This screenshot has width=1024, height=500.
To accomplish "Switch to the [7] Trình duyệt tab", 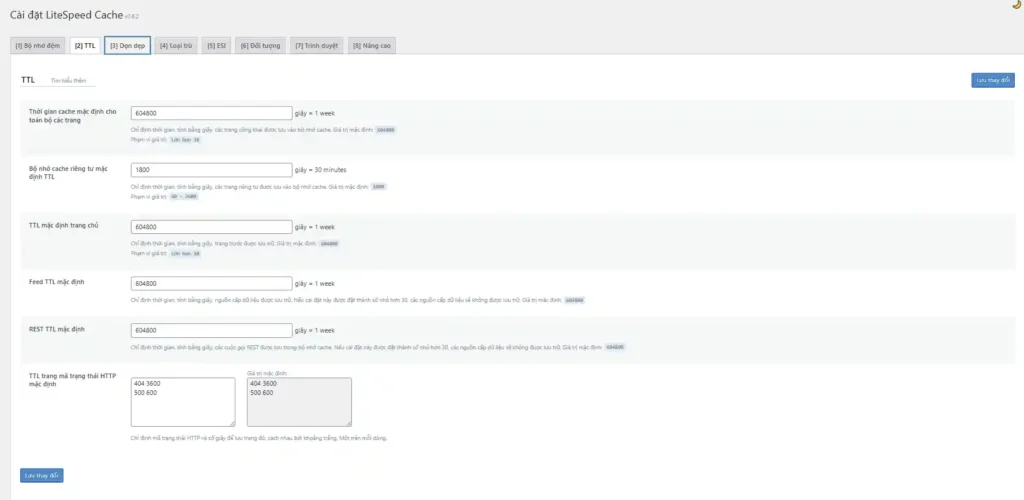I will [316, 46].
